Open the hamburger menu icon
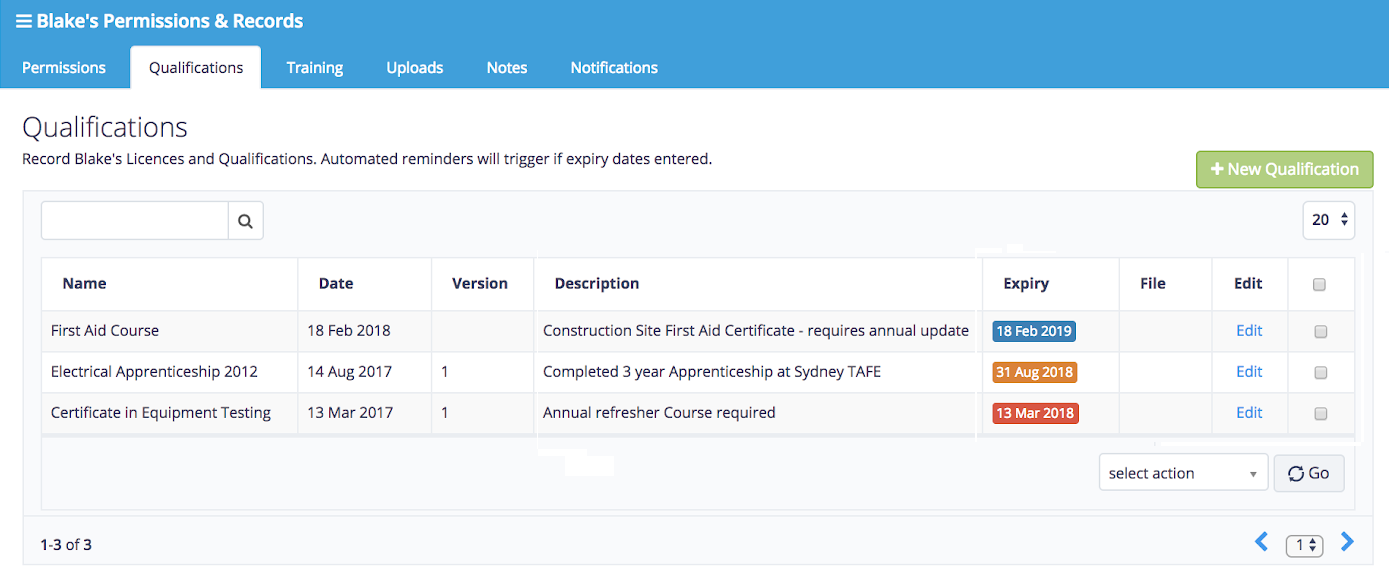 click(23, 21)
